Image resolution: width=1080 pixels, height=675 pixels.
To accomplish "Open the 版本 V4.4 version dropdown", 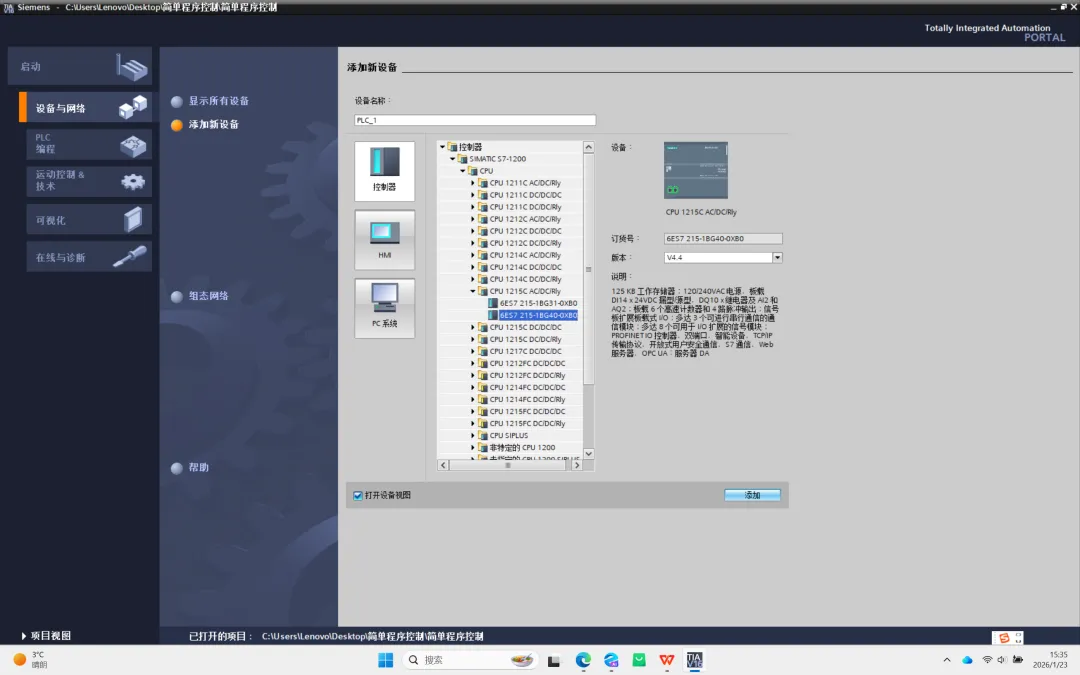I will pos(777,258).
